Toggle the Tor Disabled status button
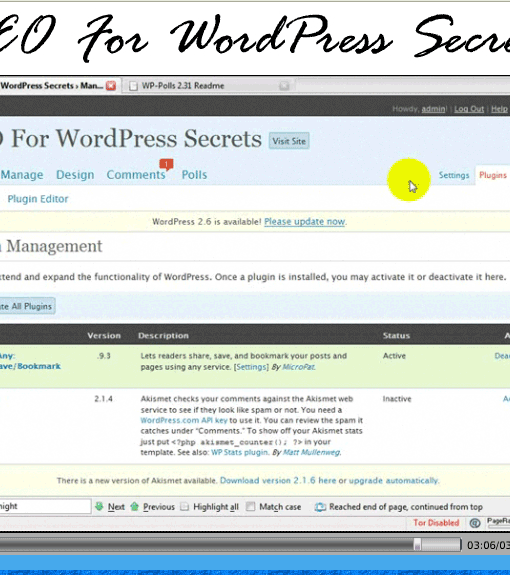 click(x=436, y=523)
